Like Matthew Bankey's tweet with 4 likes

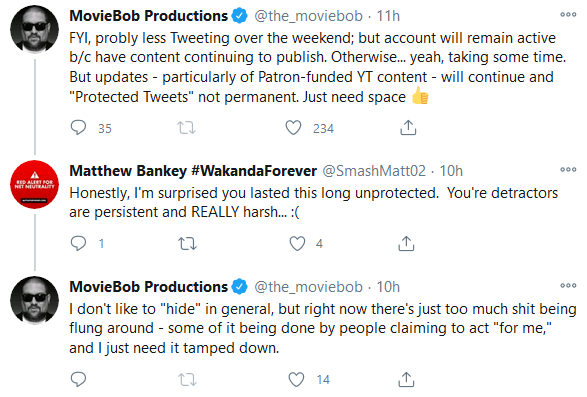297,243
